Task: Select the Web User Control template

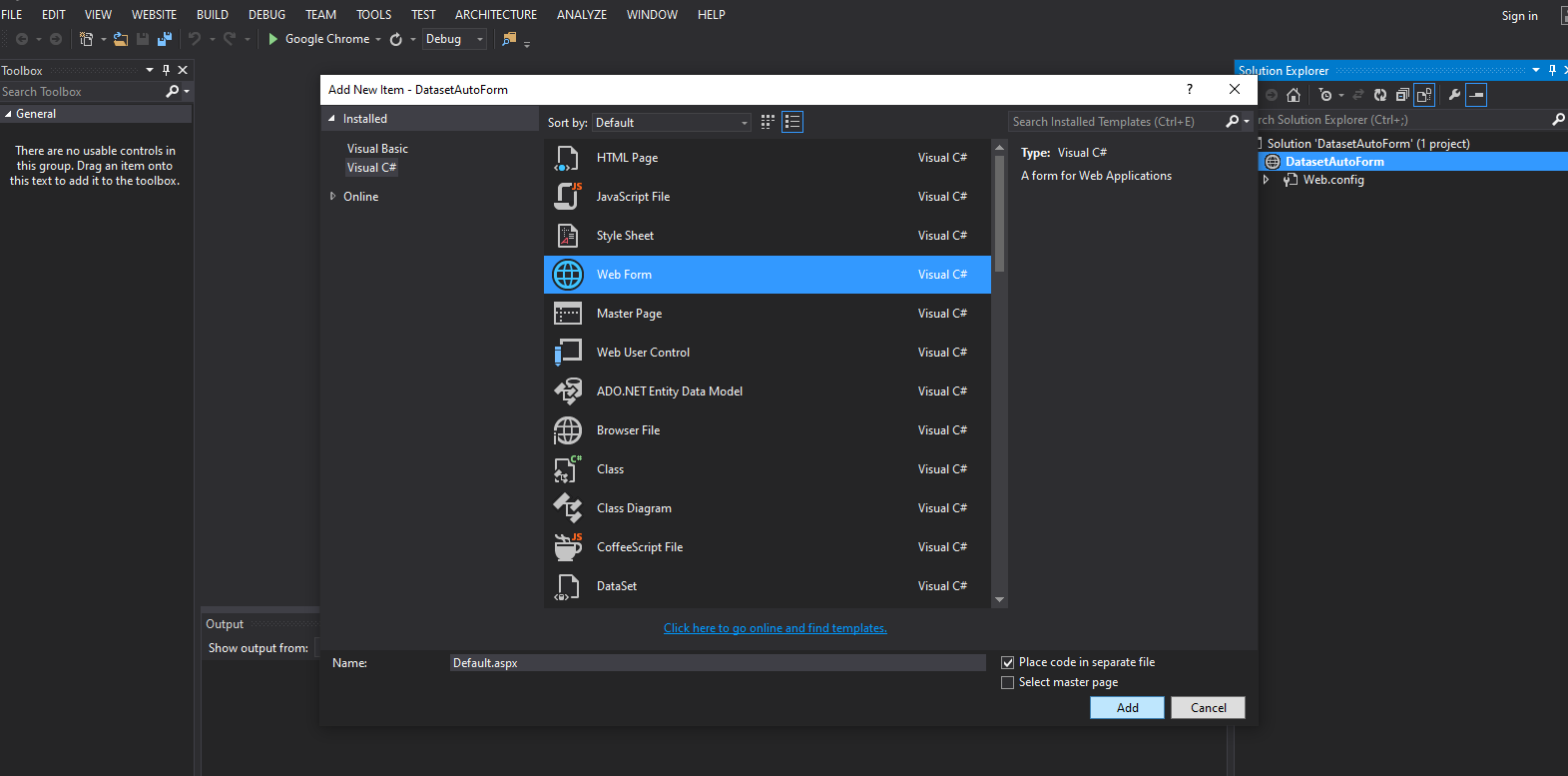Action: pyautogui.click(x=768, y=353)
